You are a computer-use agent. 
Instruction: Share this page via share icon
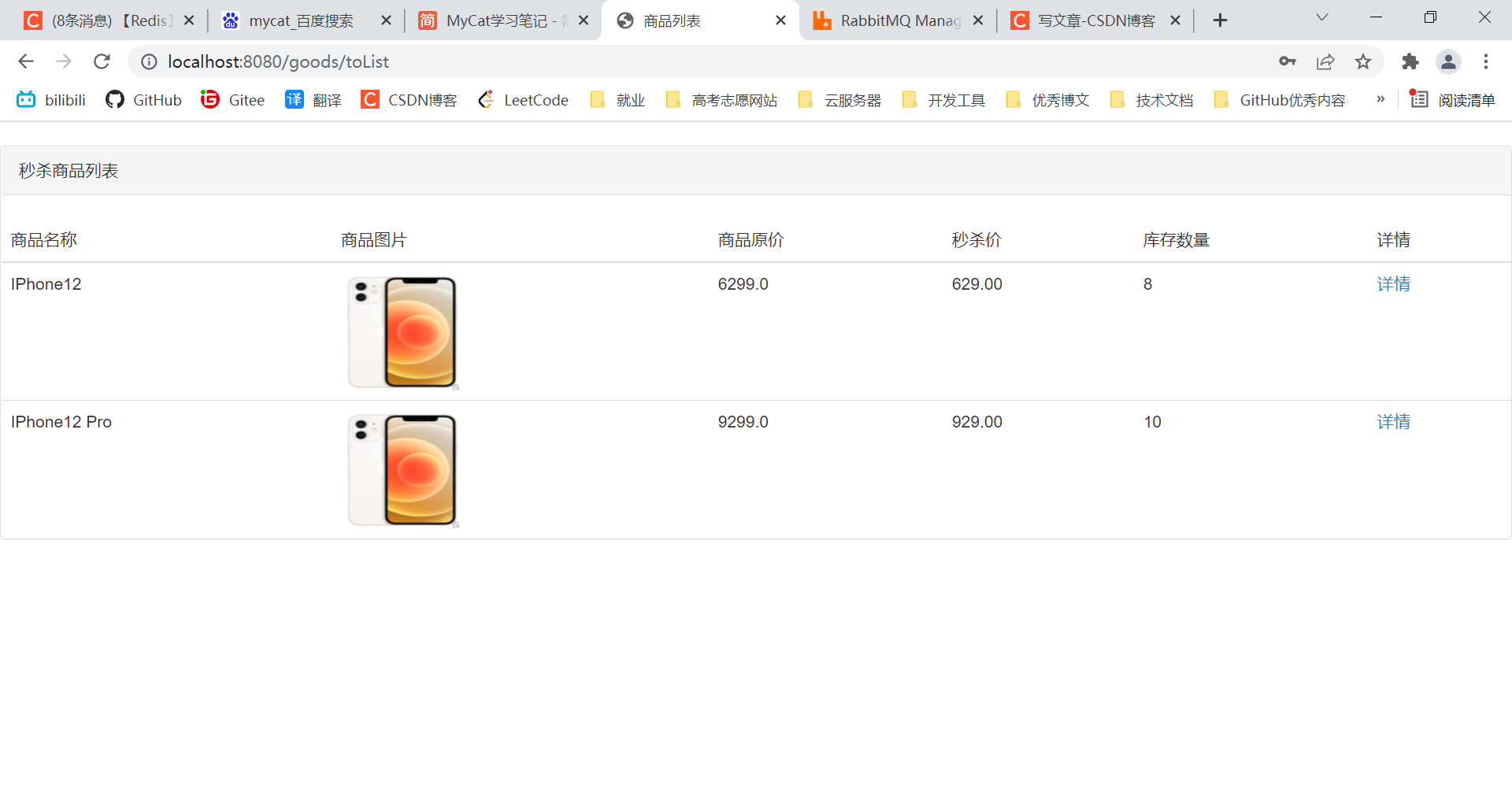pos(1325,61)
